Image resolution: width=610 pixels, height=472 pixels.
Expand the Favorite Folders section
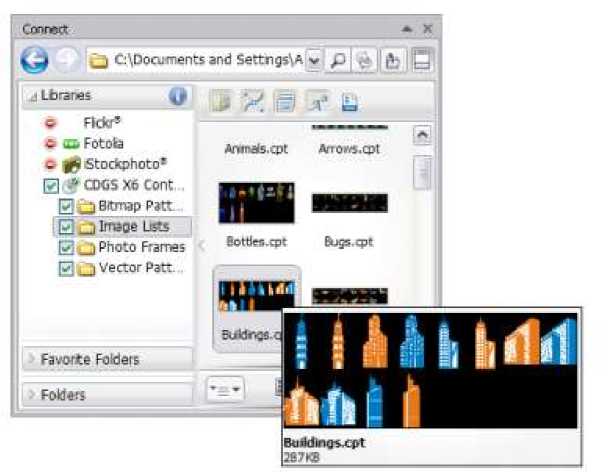108,359
